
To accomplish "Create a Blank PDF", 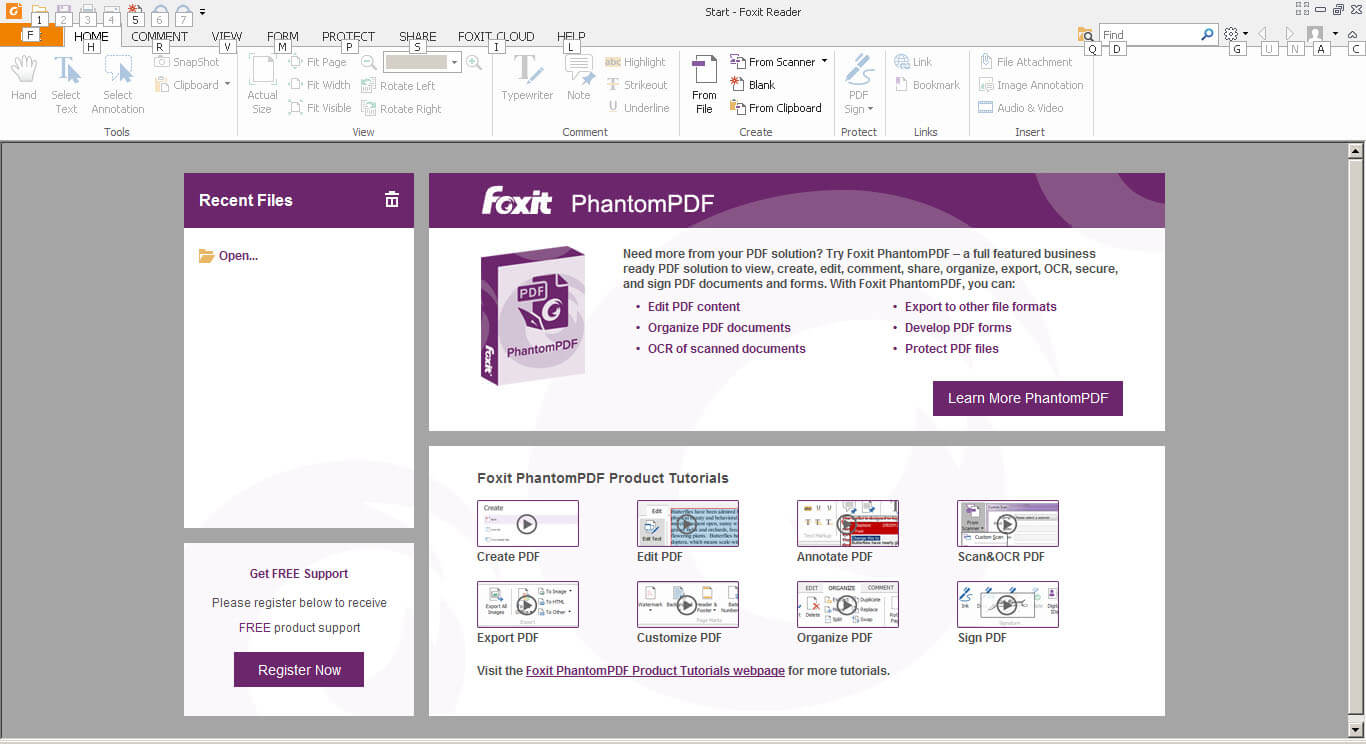I will tap(753, 85).
